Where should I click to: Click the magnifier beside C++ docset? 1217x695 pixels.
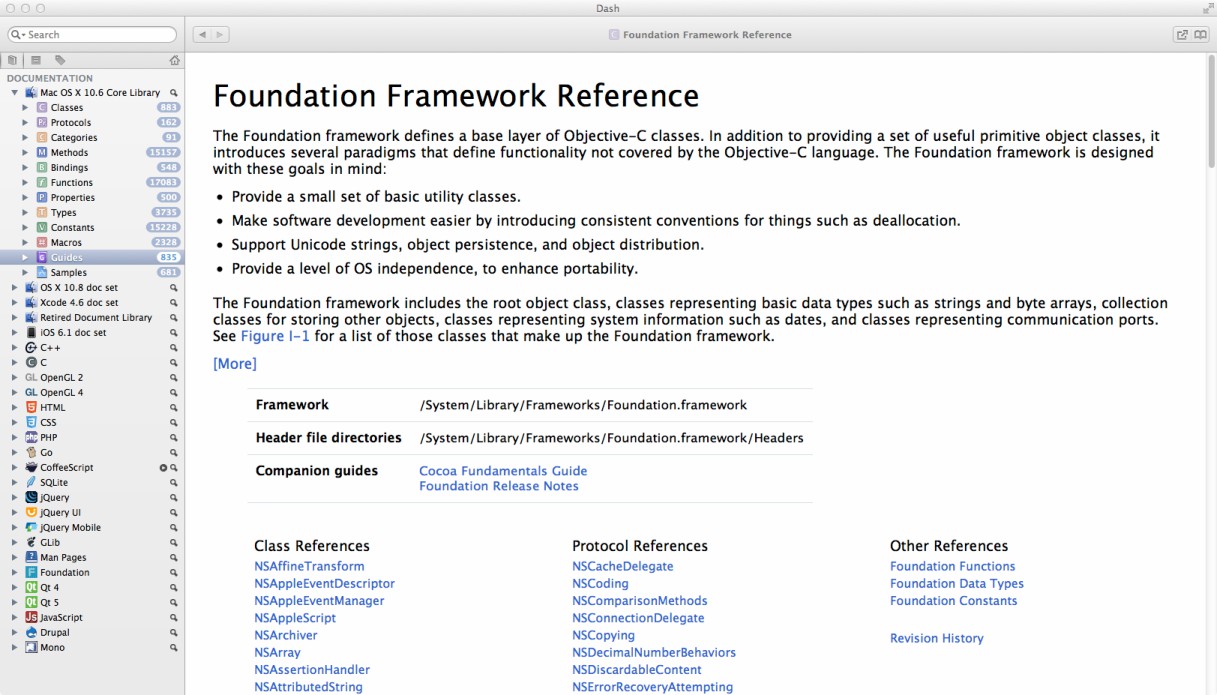click(x=173, y=348)
